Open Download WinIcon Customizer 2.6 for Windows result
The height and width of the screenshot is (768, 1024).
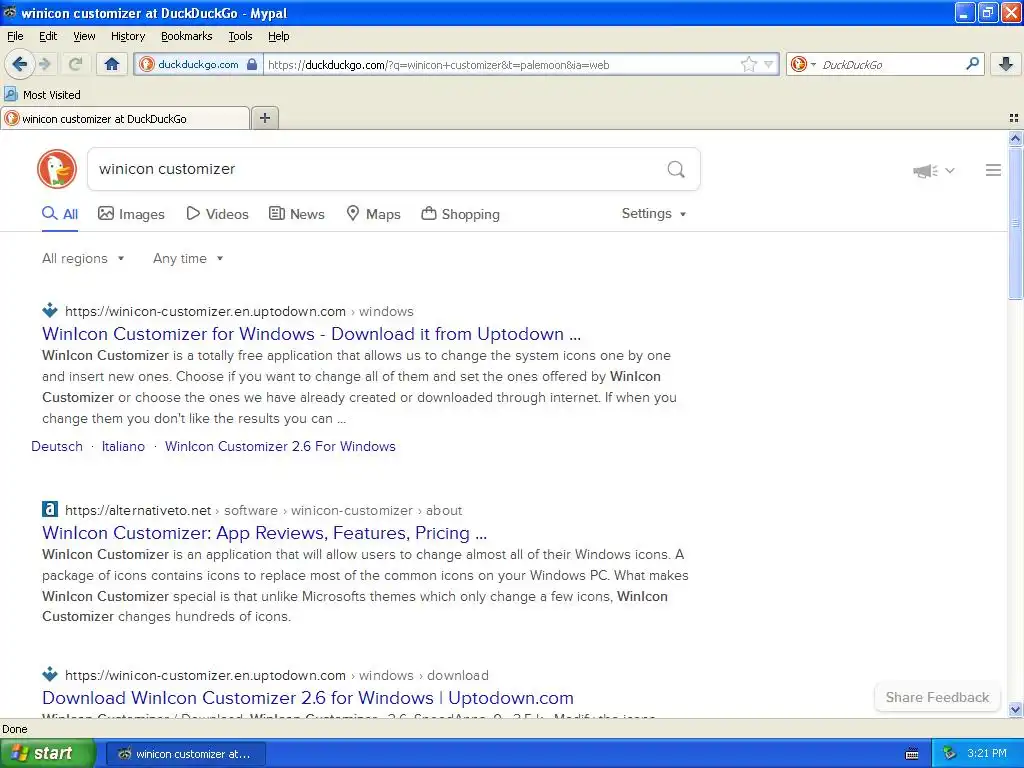(x=308, y=697)
